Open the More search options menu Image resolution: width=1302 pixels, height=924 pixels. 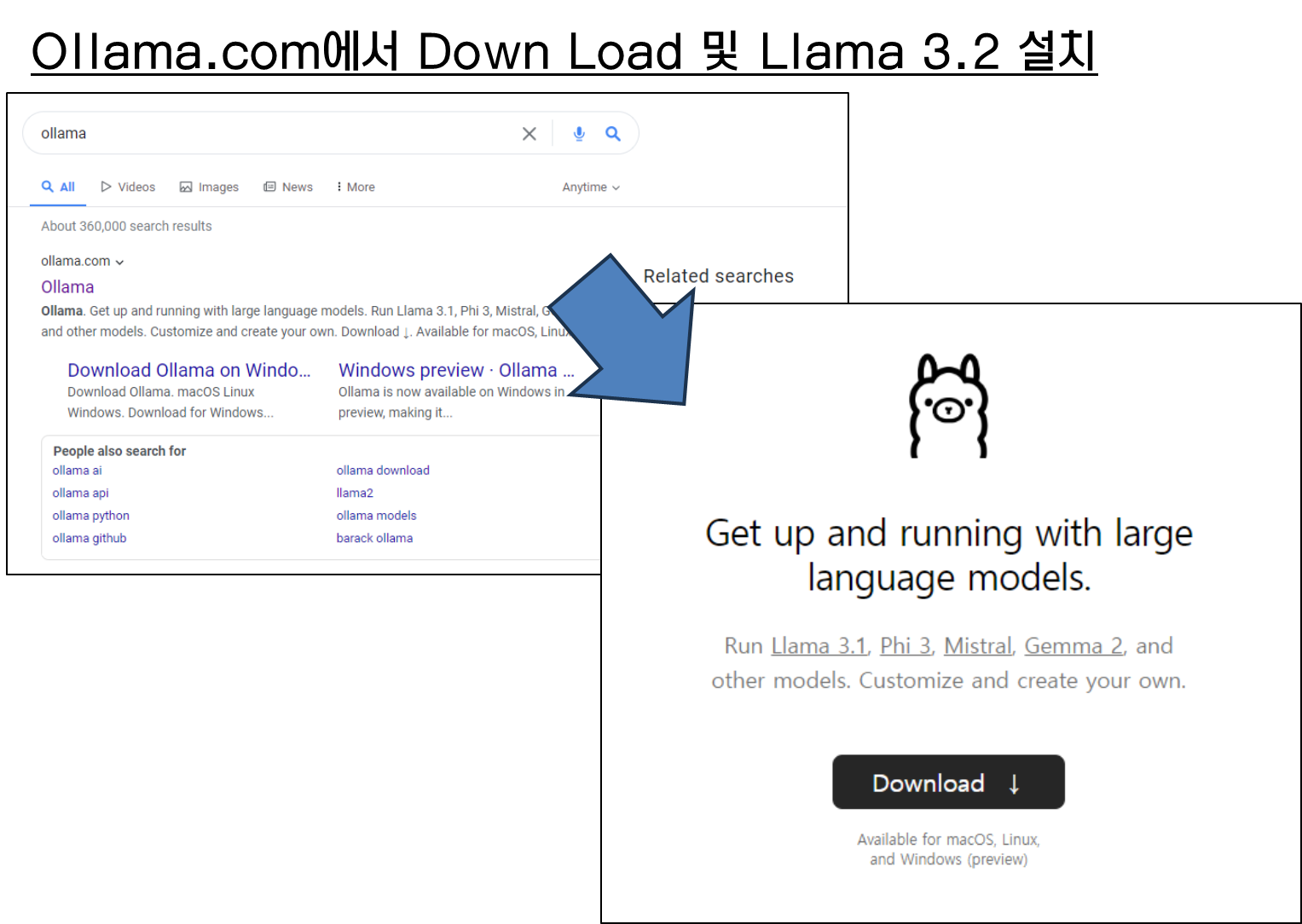click(356, 187)
